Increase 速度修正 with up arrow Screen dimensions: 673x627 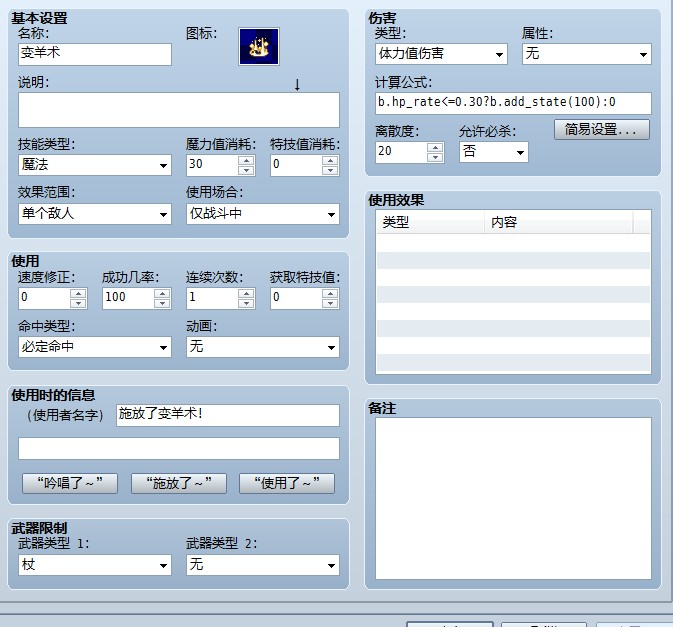pos(78,293)
